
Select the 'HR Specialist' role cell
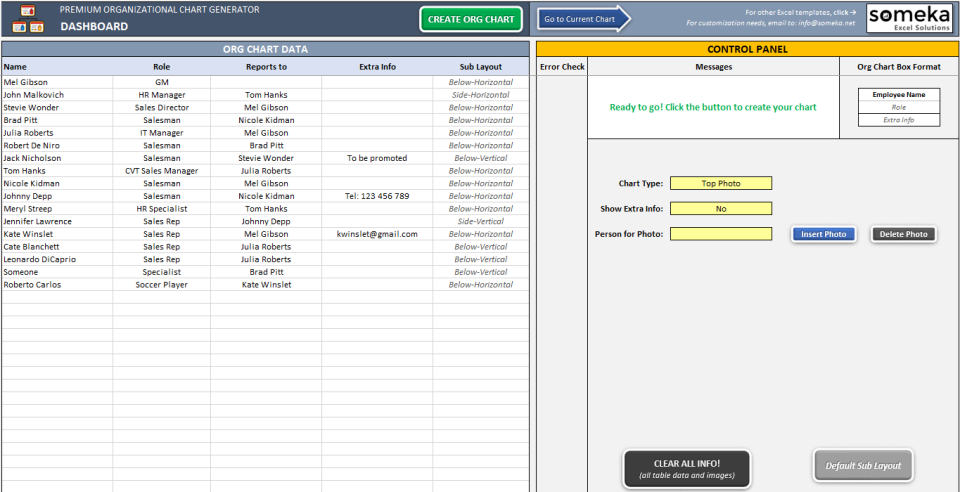(162, 209)
